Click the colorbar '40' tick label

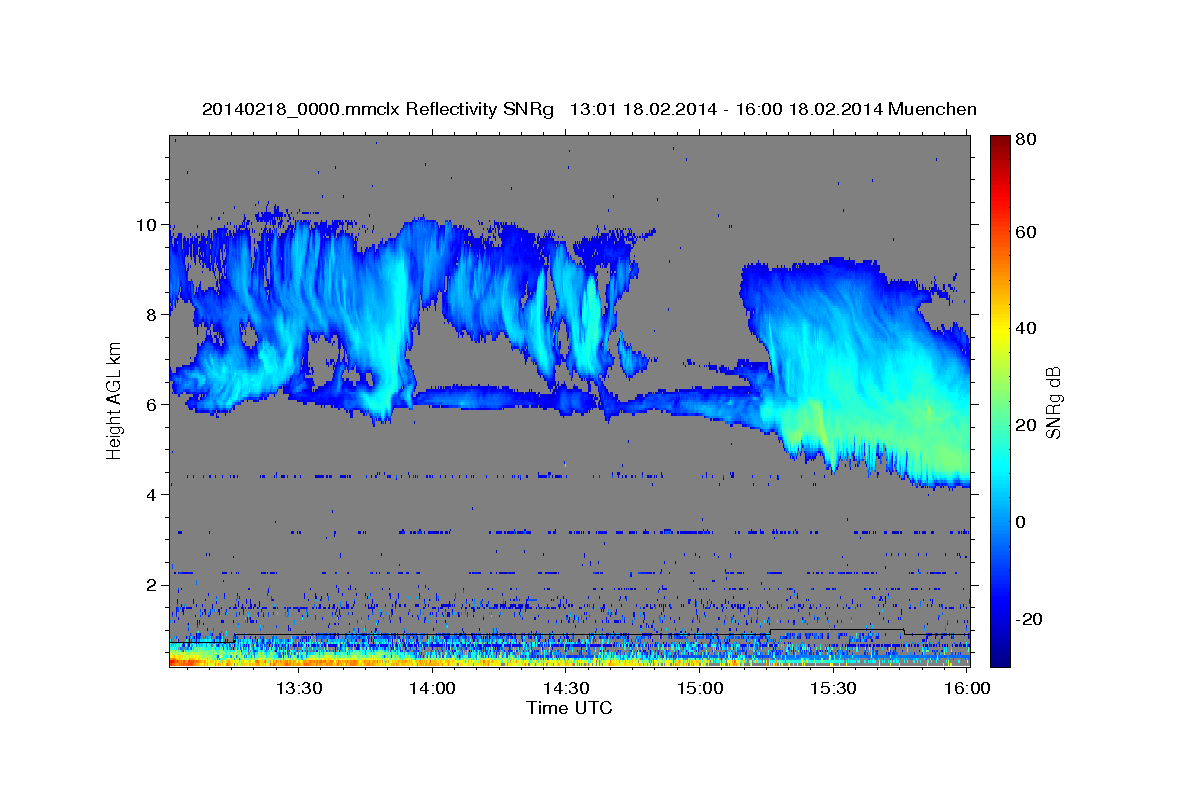1026,328
